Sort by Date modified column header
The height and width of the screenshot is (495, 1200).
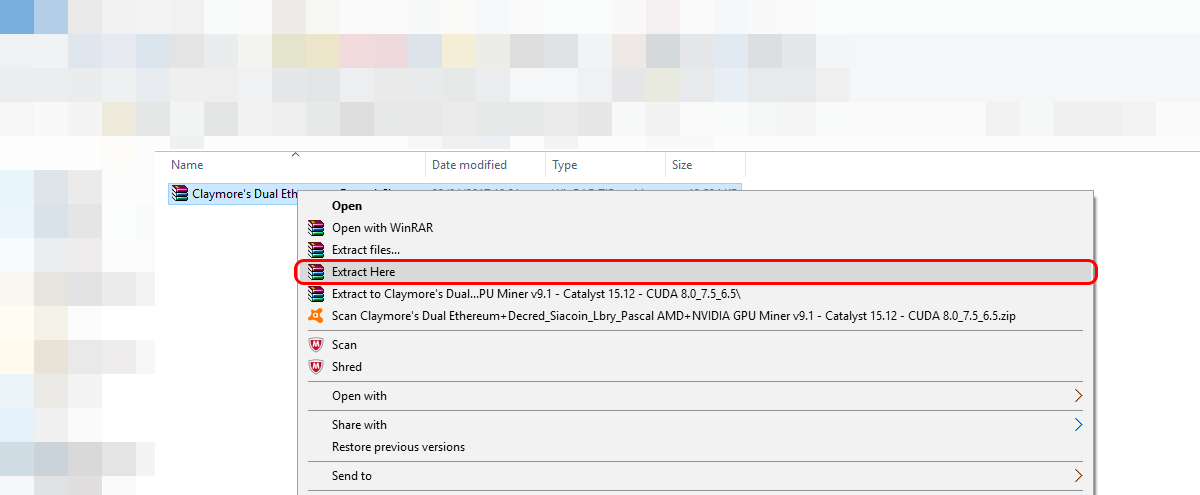[486, 165]
